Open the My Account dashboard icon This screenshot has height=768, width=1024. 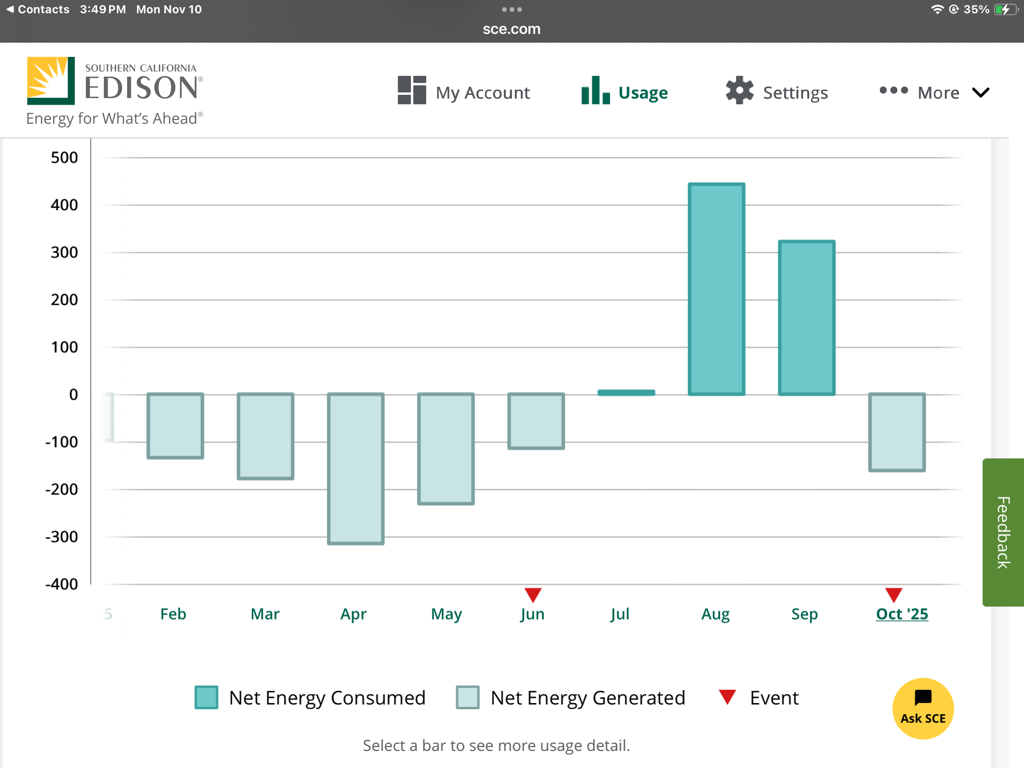(x=411, y=91)
